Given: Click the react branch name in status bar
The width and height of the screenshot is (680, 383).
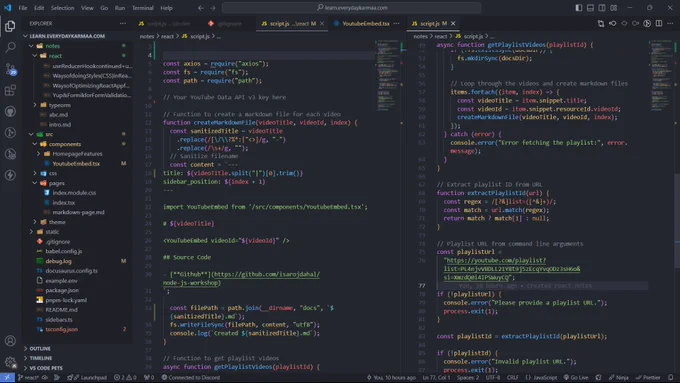Looking at the screenshot, I should point(29,377).
